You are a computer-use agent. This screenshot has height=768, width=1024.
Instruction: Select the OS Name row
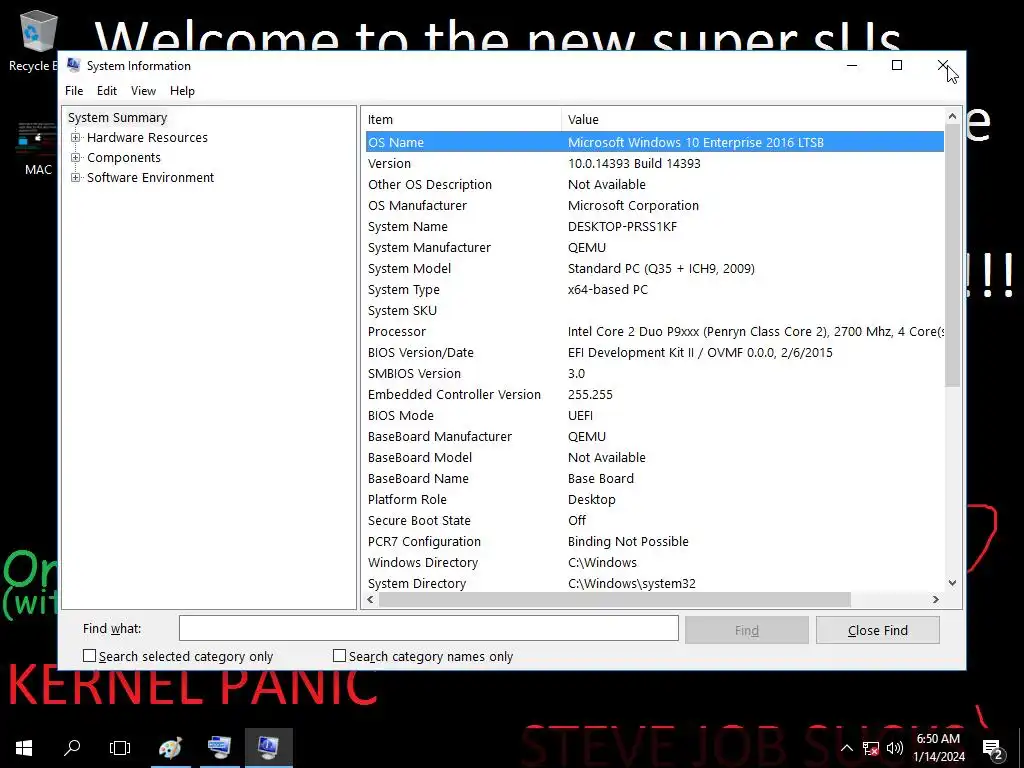pos(654,142)
